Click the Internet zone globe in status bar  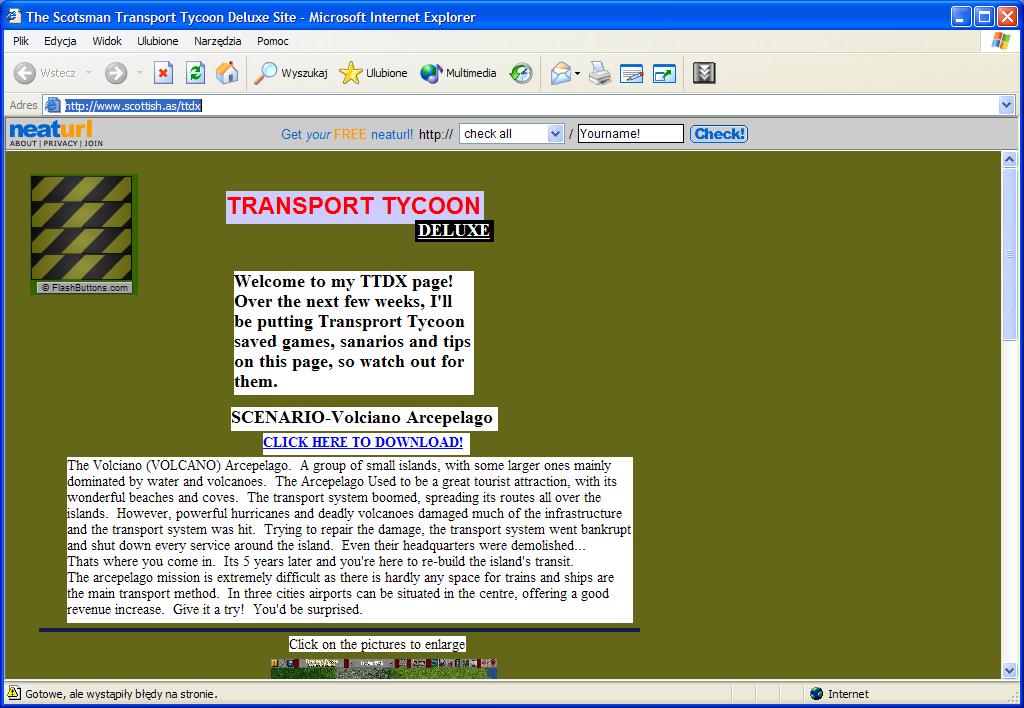pos(816,694)
